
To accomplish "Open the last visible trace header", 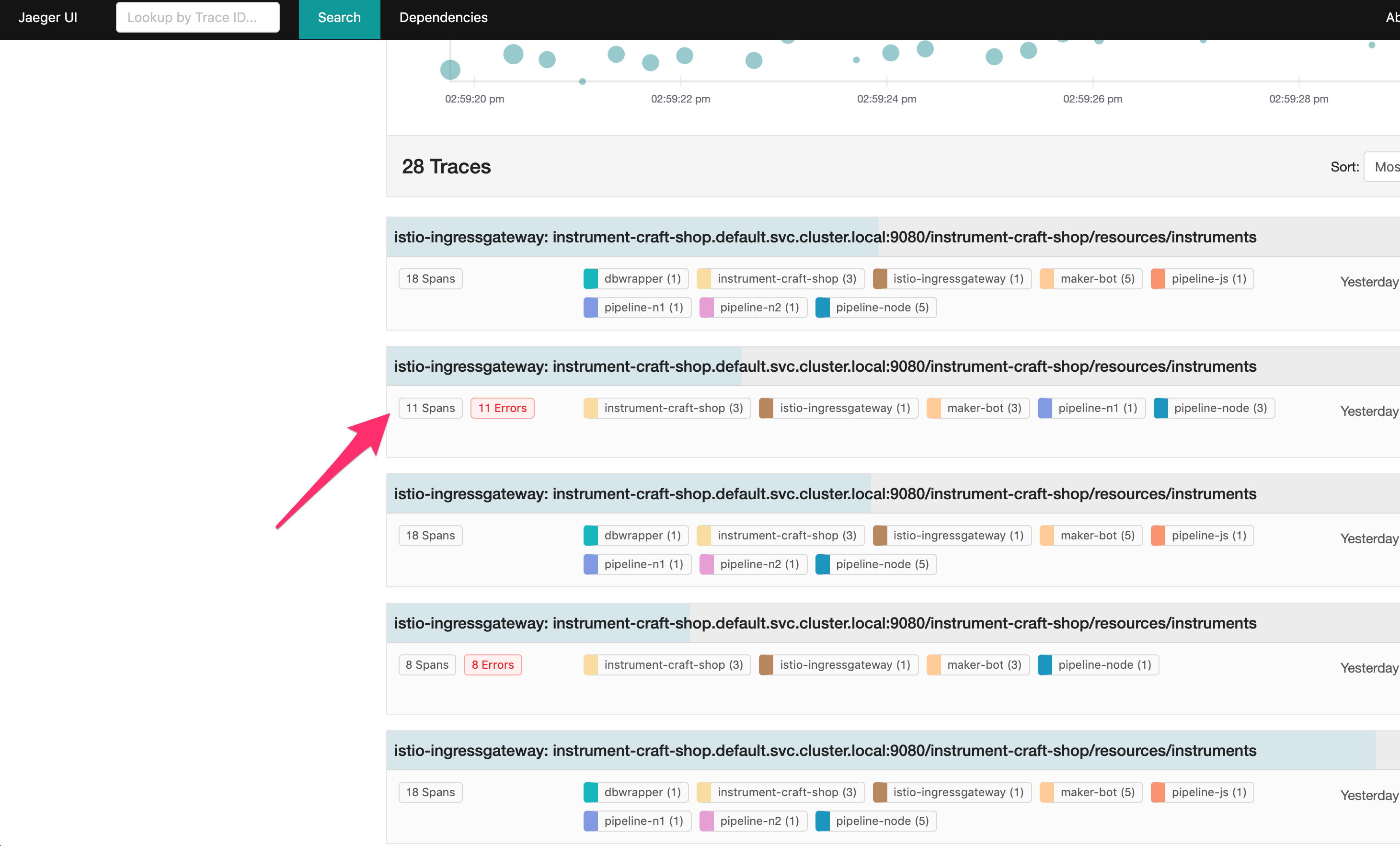I will pos(825,751).
